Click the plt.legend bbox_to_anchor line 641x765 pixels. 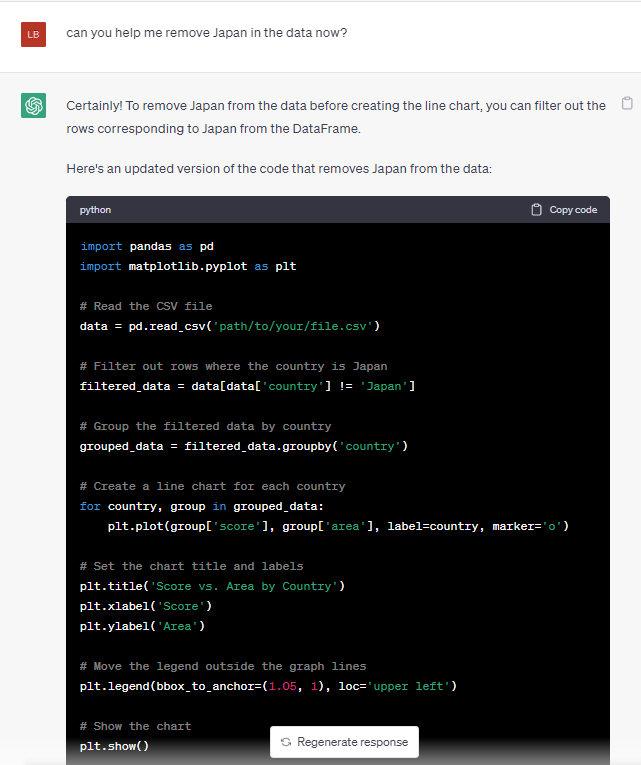268,686
